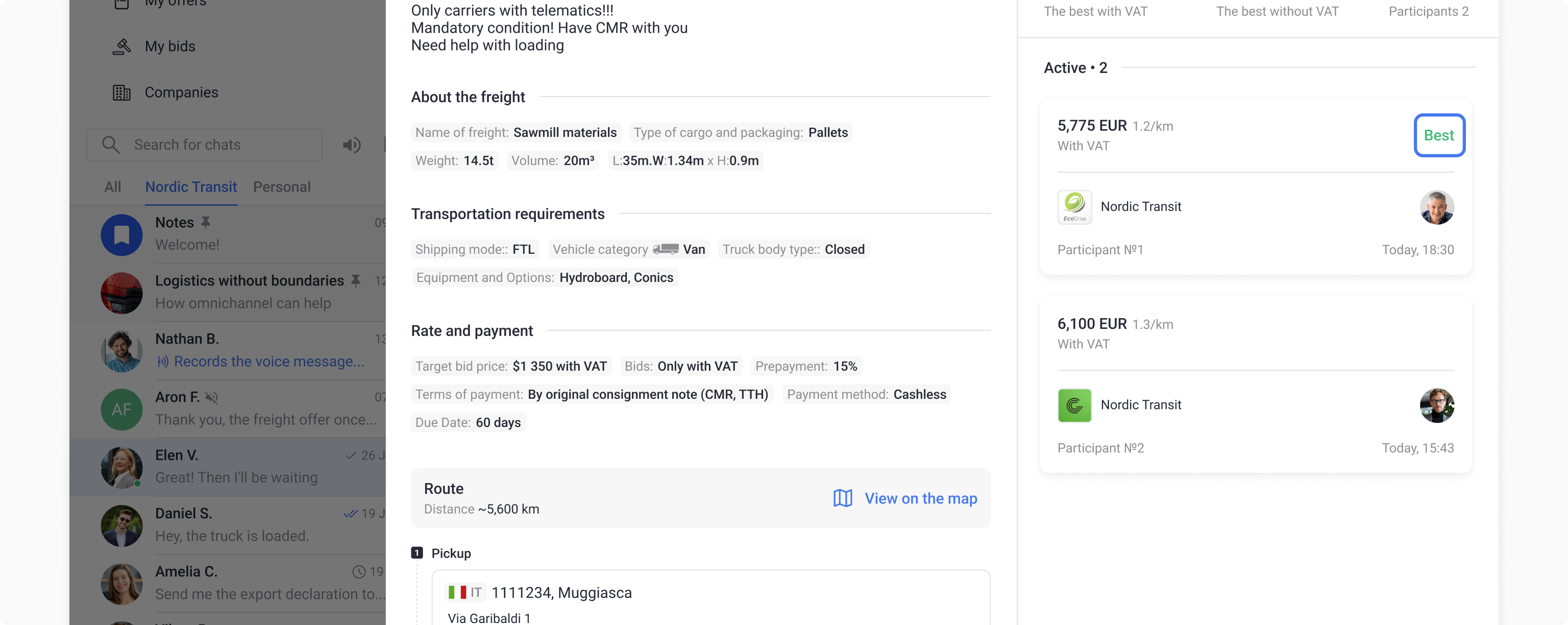Click Sawmill materials freight name
The image size is (1568, 625).
(x=564, y=132)
